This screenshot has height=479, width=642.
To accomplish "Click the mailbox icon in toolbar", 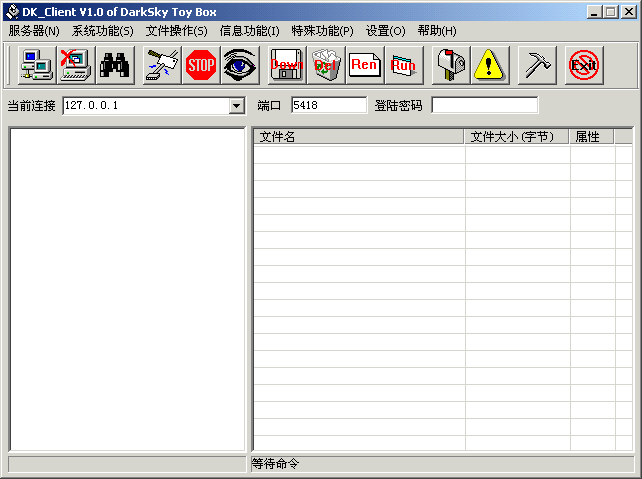I will [451, 66].
